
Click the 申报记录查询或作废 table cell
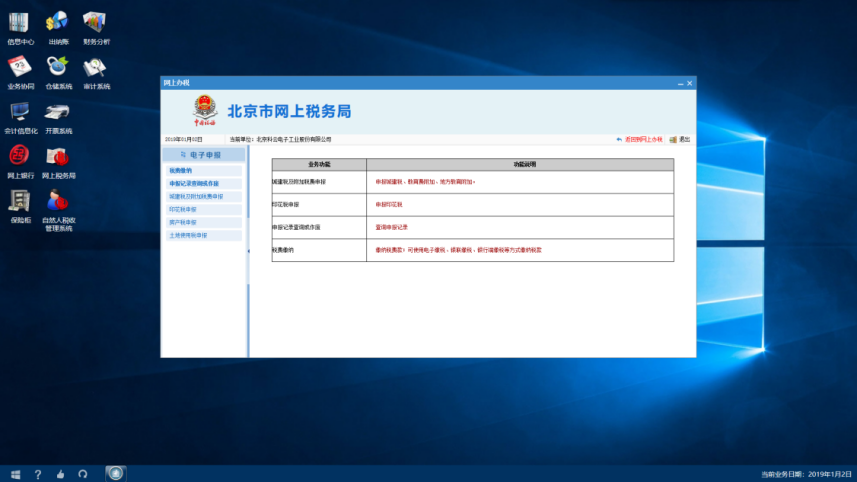pyautogui.click(x=319, y=227)
